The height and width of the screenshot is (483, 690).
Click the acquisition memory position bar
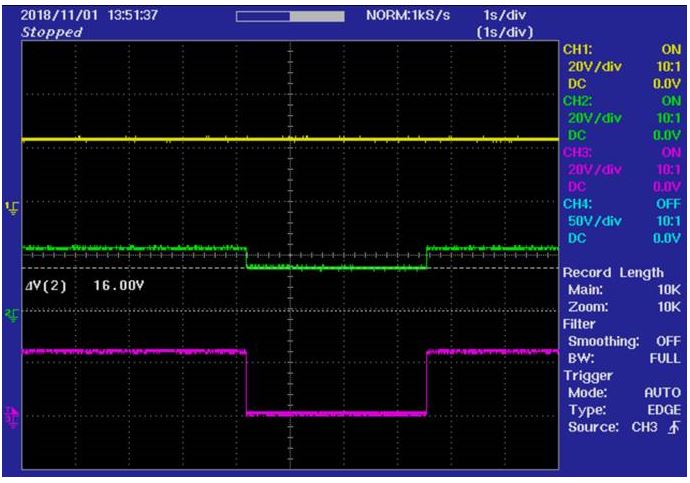click(x=290, y=17)
